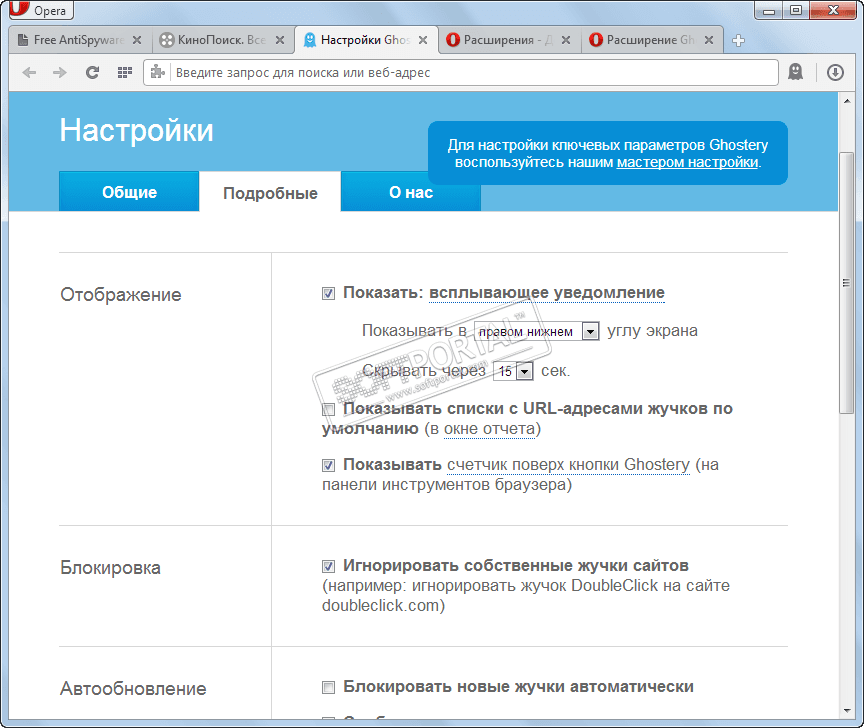Click the Отображение section label
The height and width of the screenshot is (728, 864).
121,294
